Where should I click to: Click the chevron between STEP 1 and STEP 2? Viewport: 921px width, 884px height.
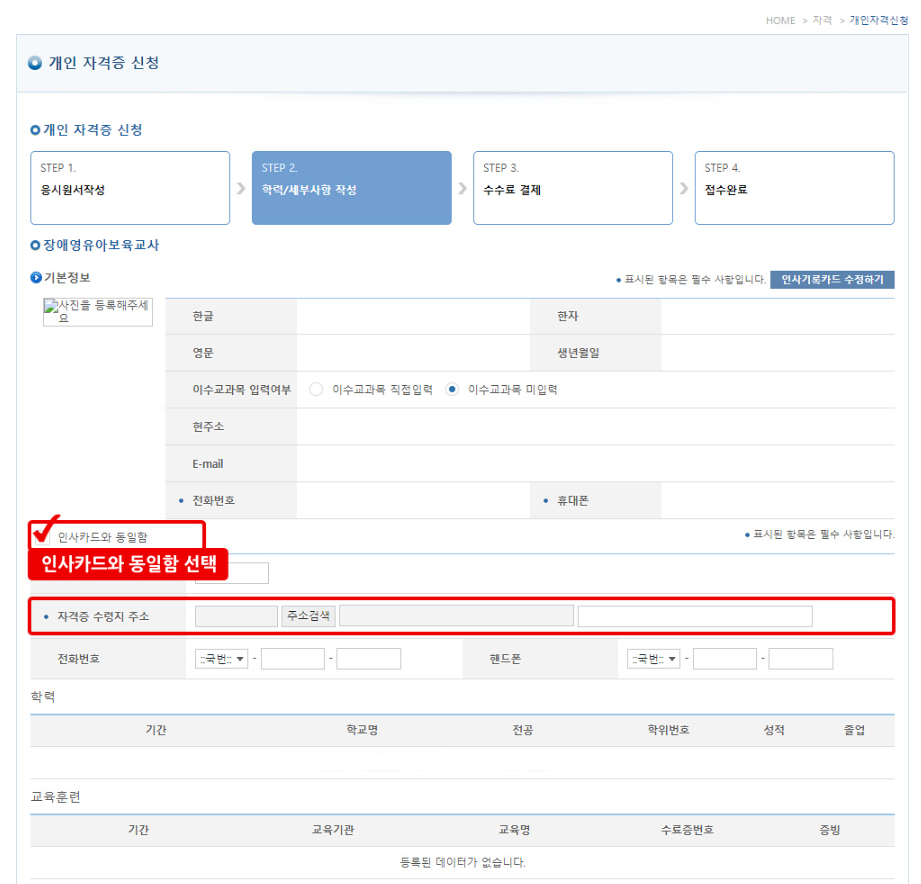(241, 188)
